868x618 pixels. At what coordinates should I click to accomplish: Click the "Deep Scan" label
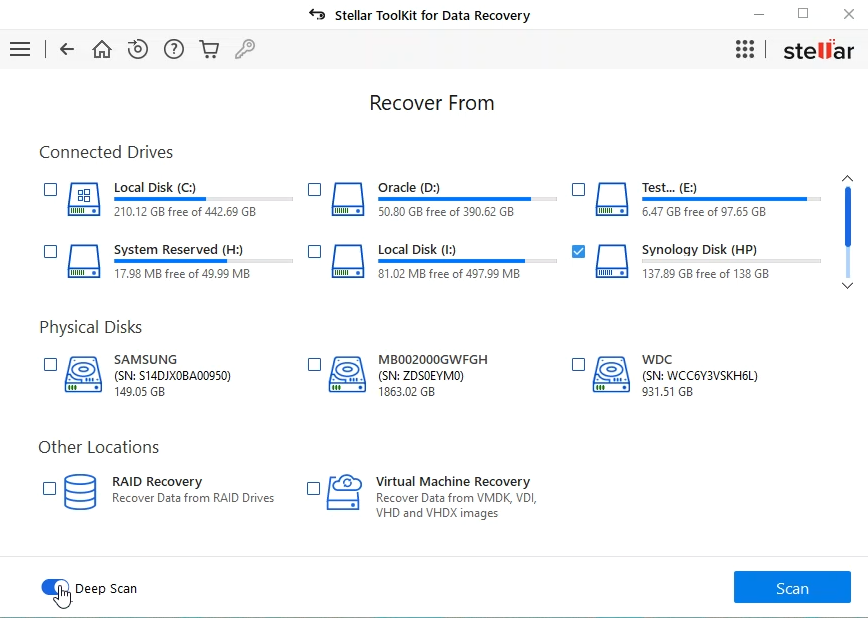106,589
